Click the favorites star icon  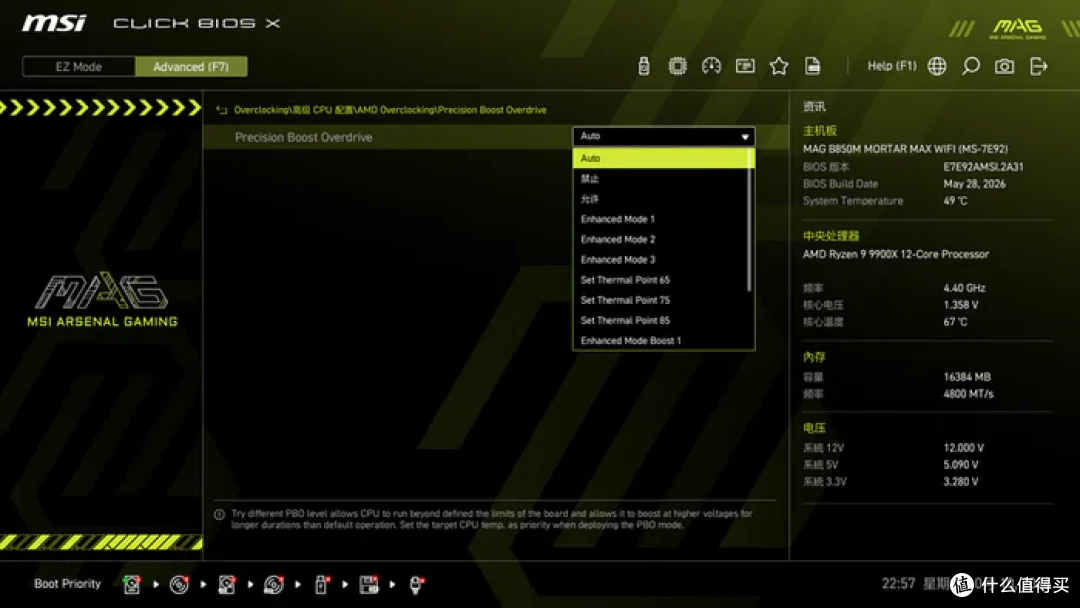779,66
